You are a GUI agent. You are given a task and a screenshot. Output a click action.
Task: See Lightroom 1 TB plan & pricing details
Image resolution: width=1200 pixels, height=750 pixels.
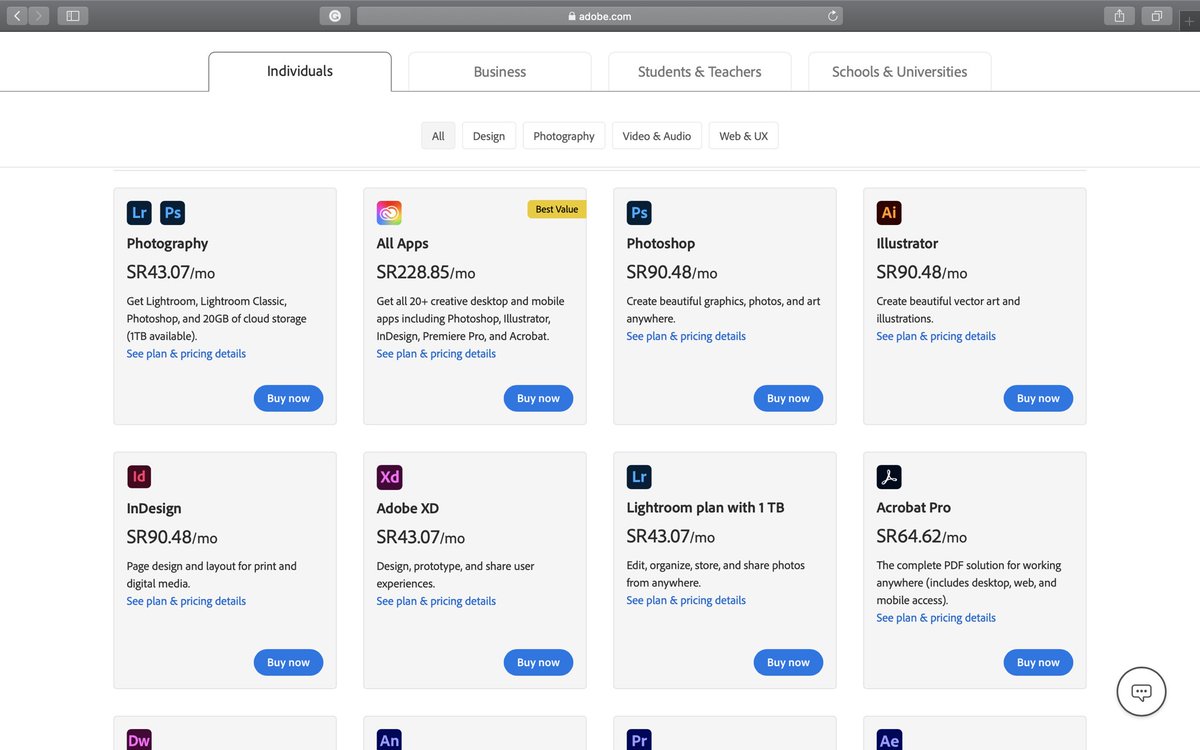686,600
